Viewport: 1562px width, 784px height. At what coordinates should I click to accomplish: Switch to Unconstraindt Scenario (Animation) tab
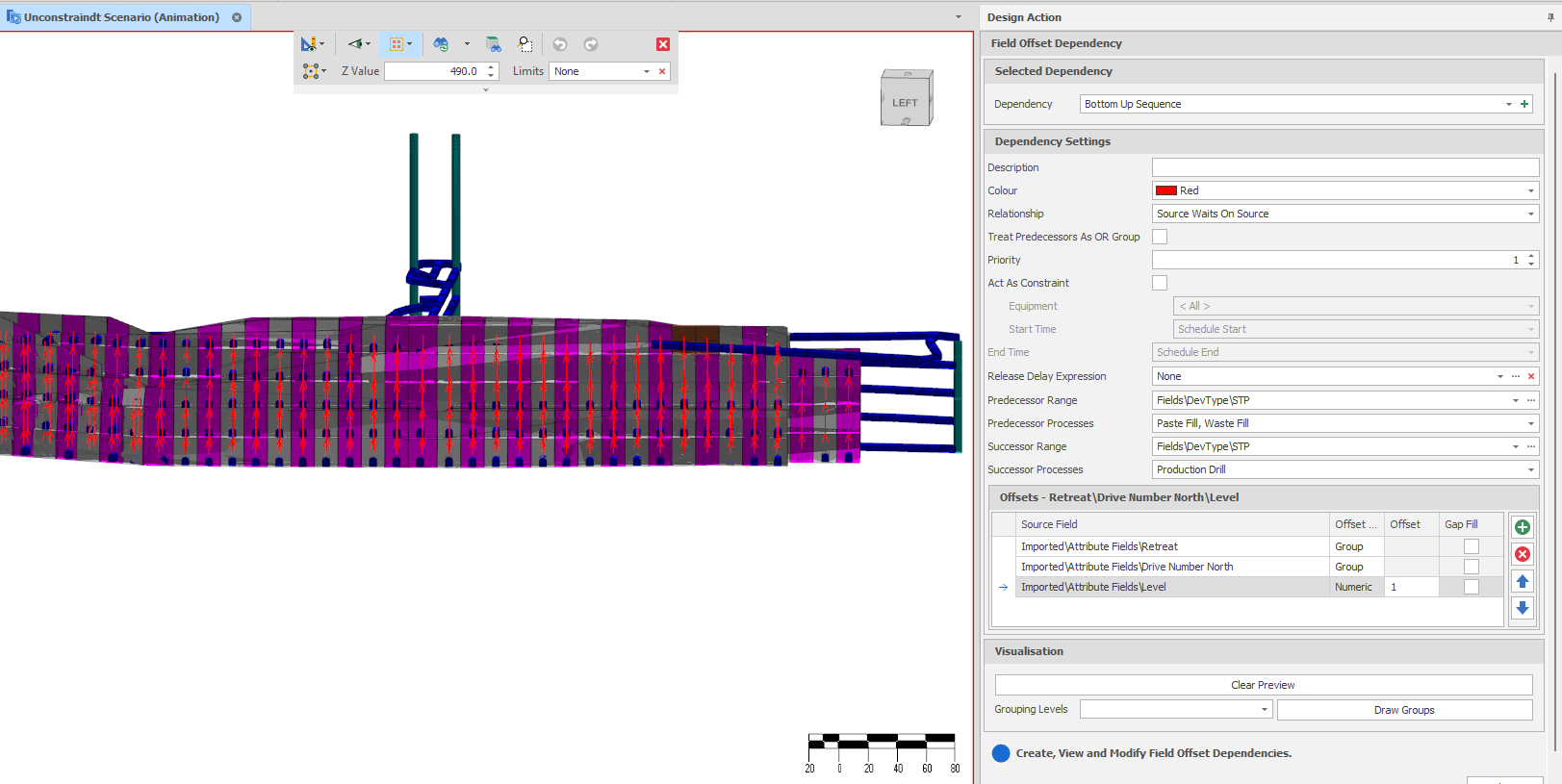click(121, 17)
